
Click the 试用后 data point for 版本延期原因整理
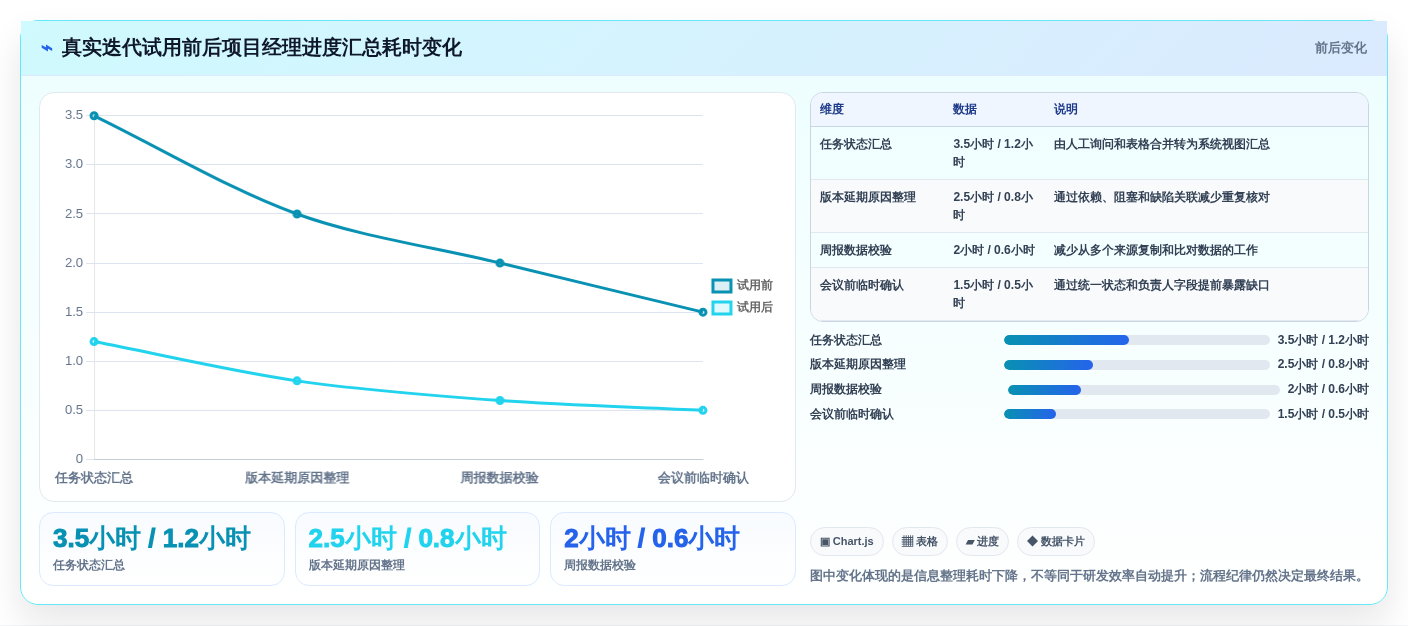pyautogui.click(x=297, y=381)
